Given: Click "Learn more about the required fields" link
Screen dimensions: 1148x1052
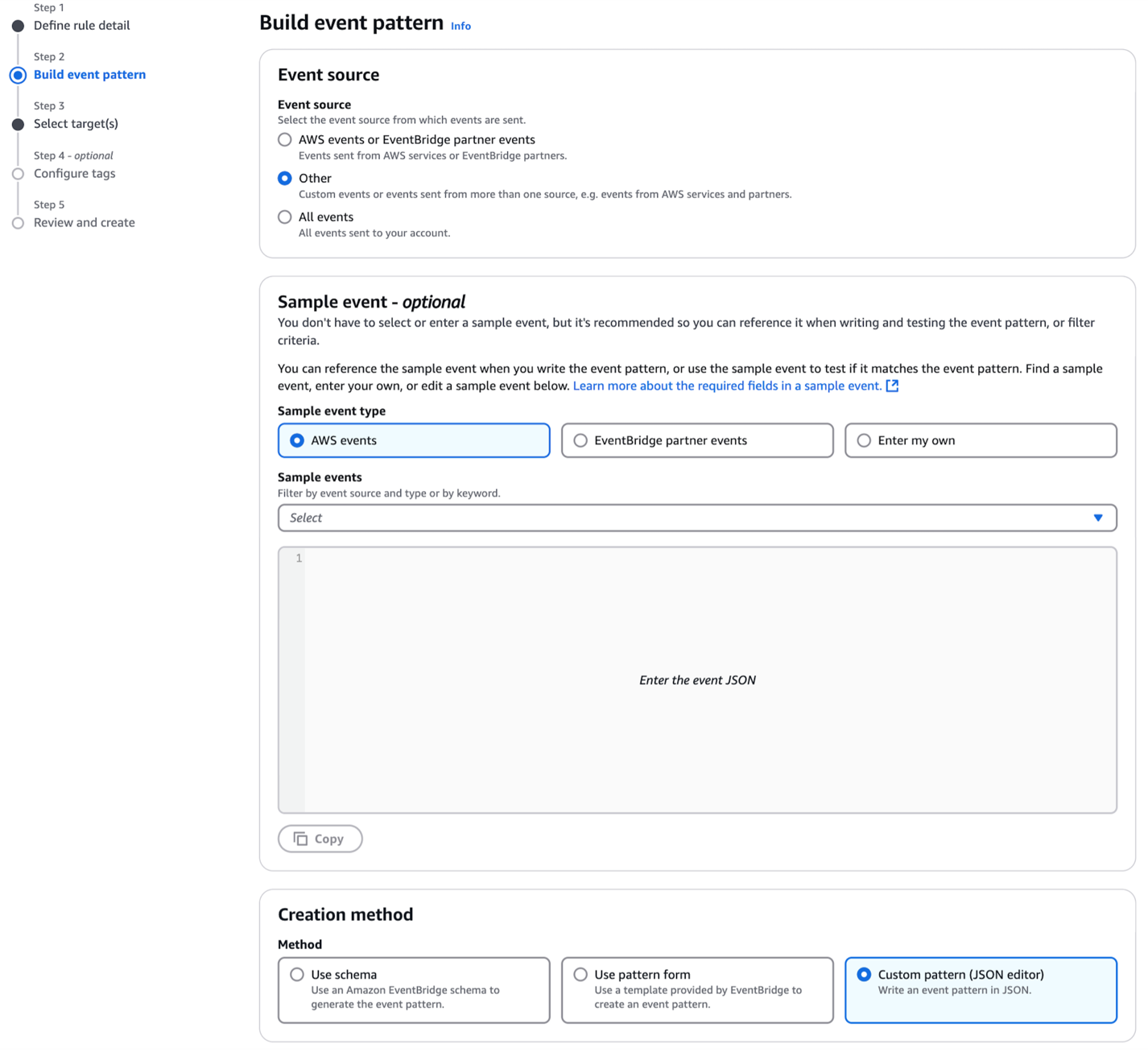Looking at the screenshot, I should tap(727, 386).
